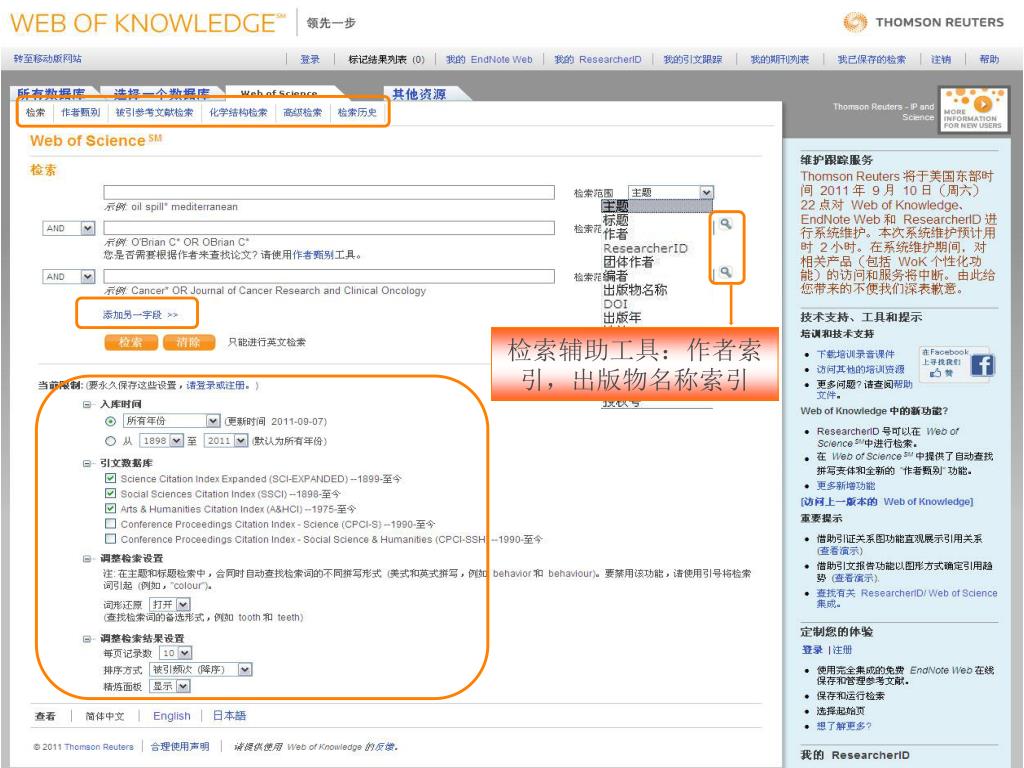Click the Facebook logo icon

click(982, 364)
